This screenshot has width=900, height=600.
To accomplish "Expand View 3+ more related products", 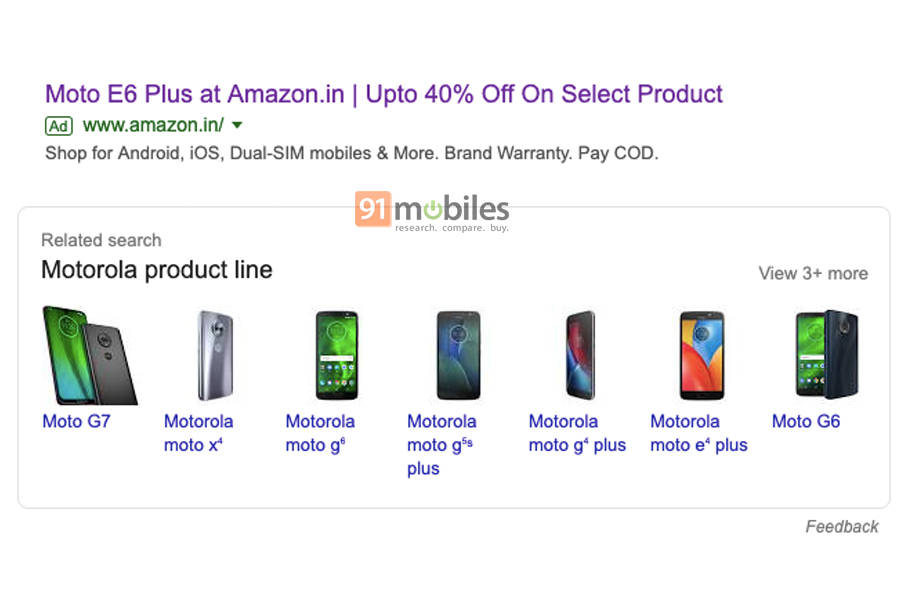I will coord(813,273).
